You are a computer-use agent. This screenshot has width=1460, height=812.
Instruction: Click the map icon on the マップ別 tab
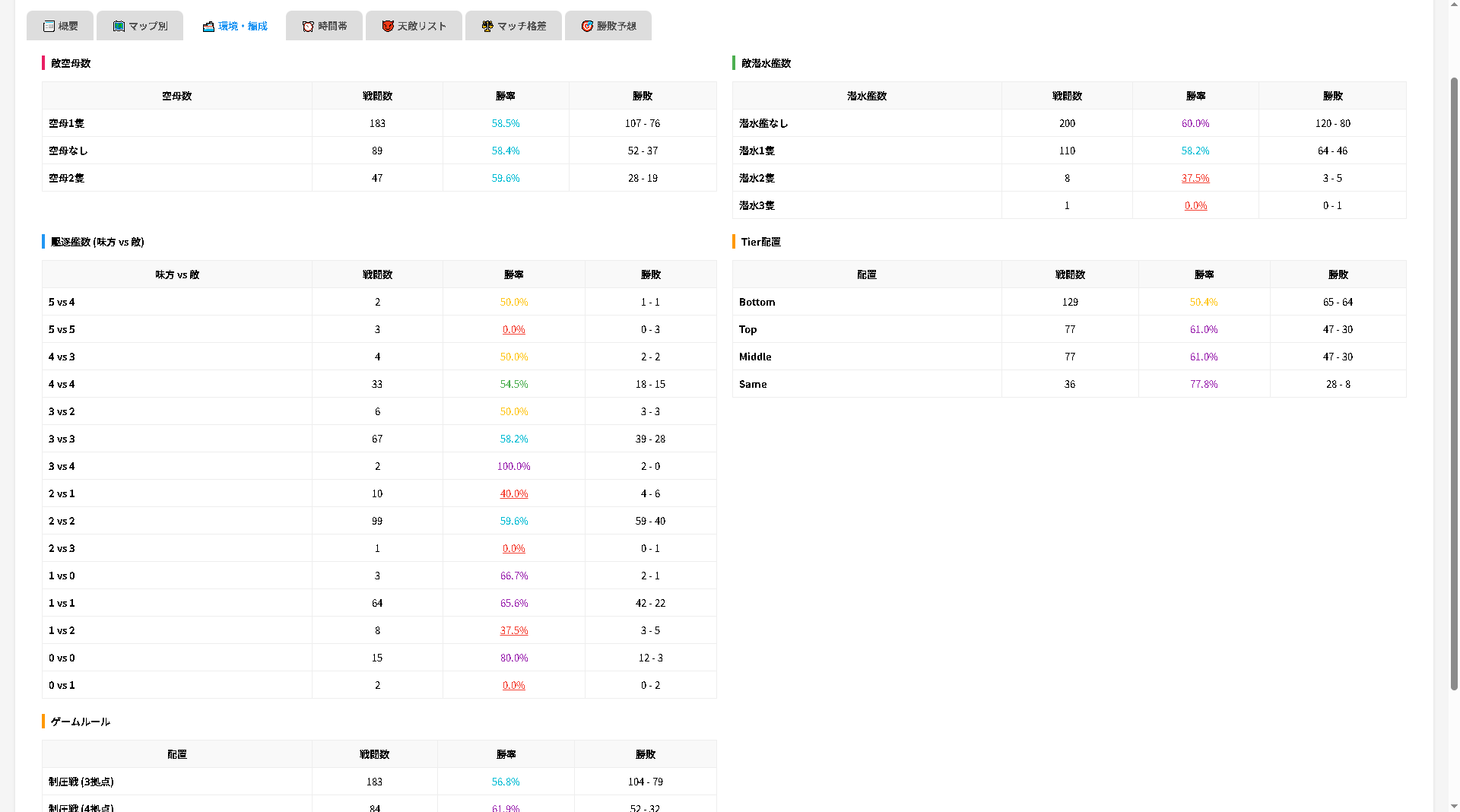(119, 26)
